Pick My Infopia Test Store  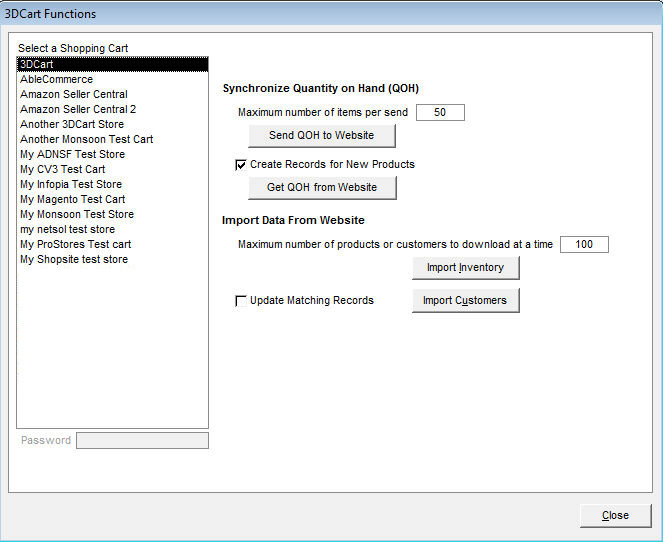click(112, 184)
